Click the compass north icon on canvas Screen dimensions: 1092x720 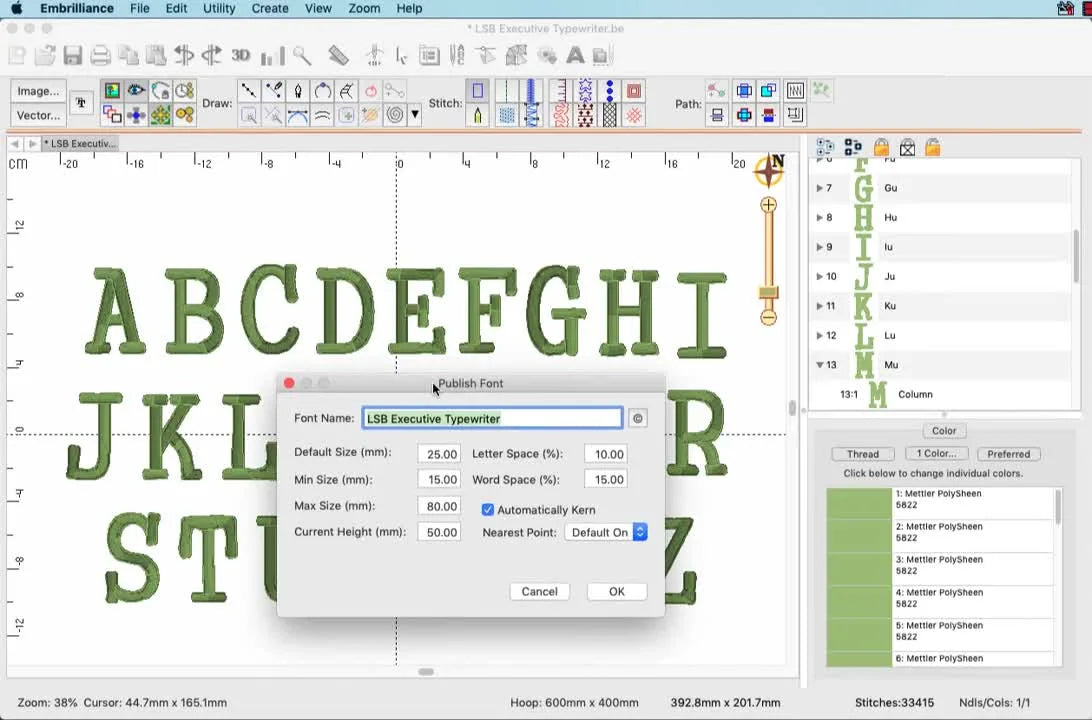[770, 170]
